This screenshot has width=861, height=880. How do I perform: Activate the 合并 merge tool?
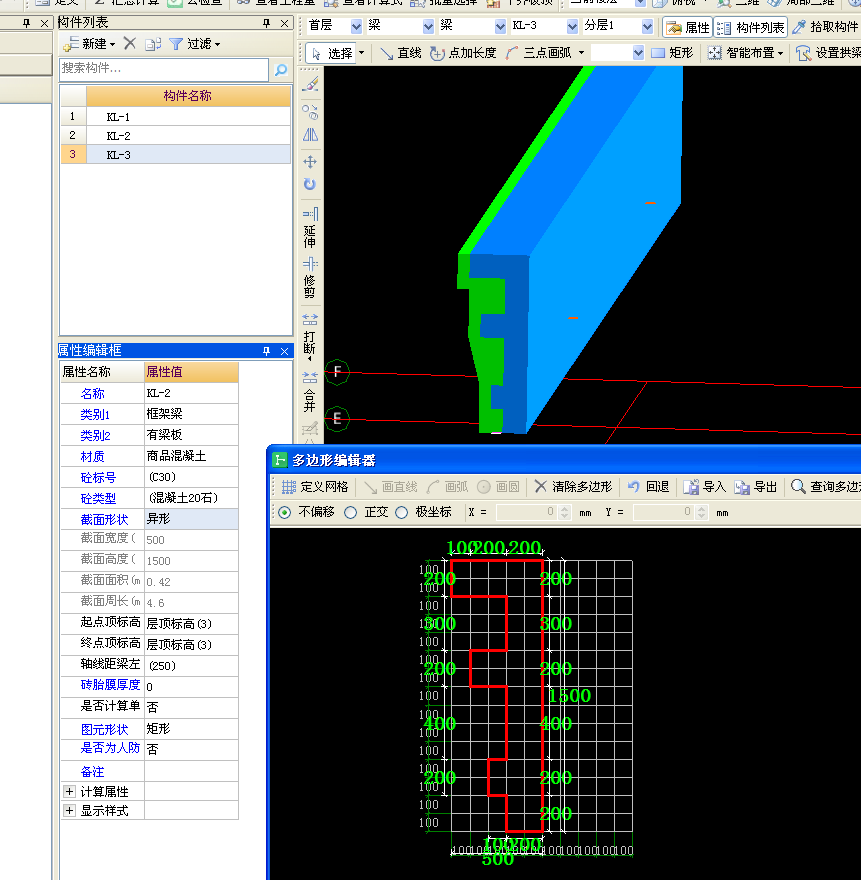pos(310,392)
